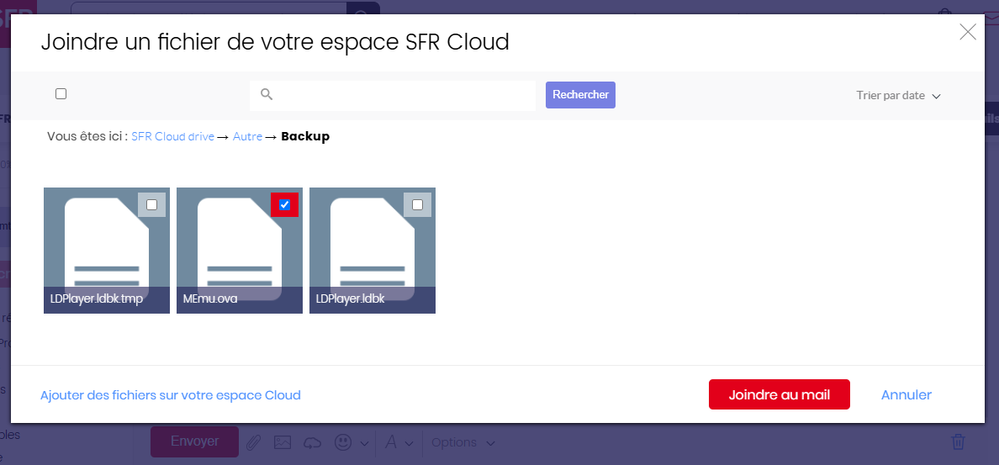999x465 pixels.
Task: Expand the Options dropdown in compose toolbar
Action: pos(463,442)
